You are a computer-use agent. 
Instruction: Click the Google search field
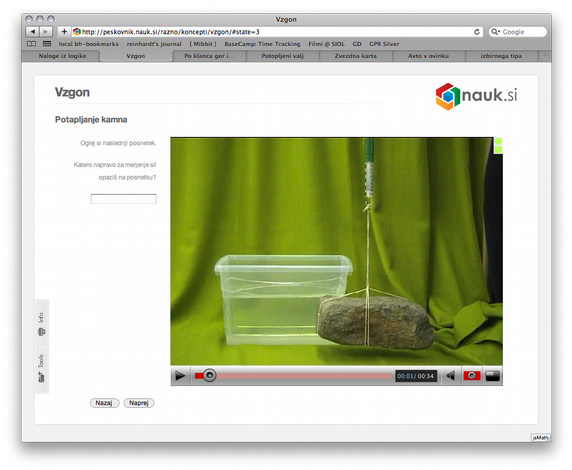(518, 32)
